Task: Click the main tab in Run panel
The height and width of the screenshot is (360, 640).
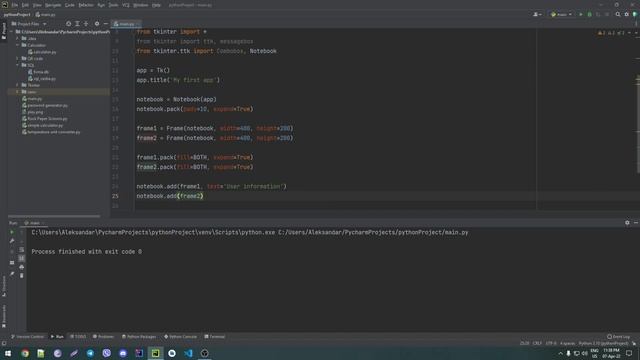Action: click(34, 223)
